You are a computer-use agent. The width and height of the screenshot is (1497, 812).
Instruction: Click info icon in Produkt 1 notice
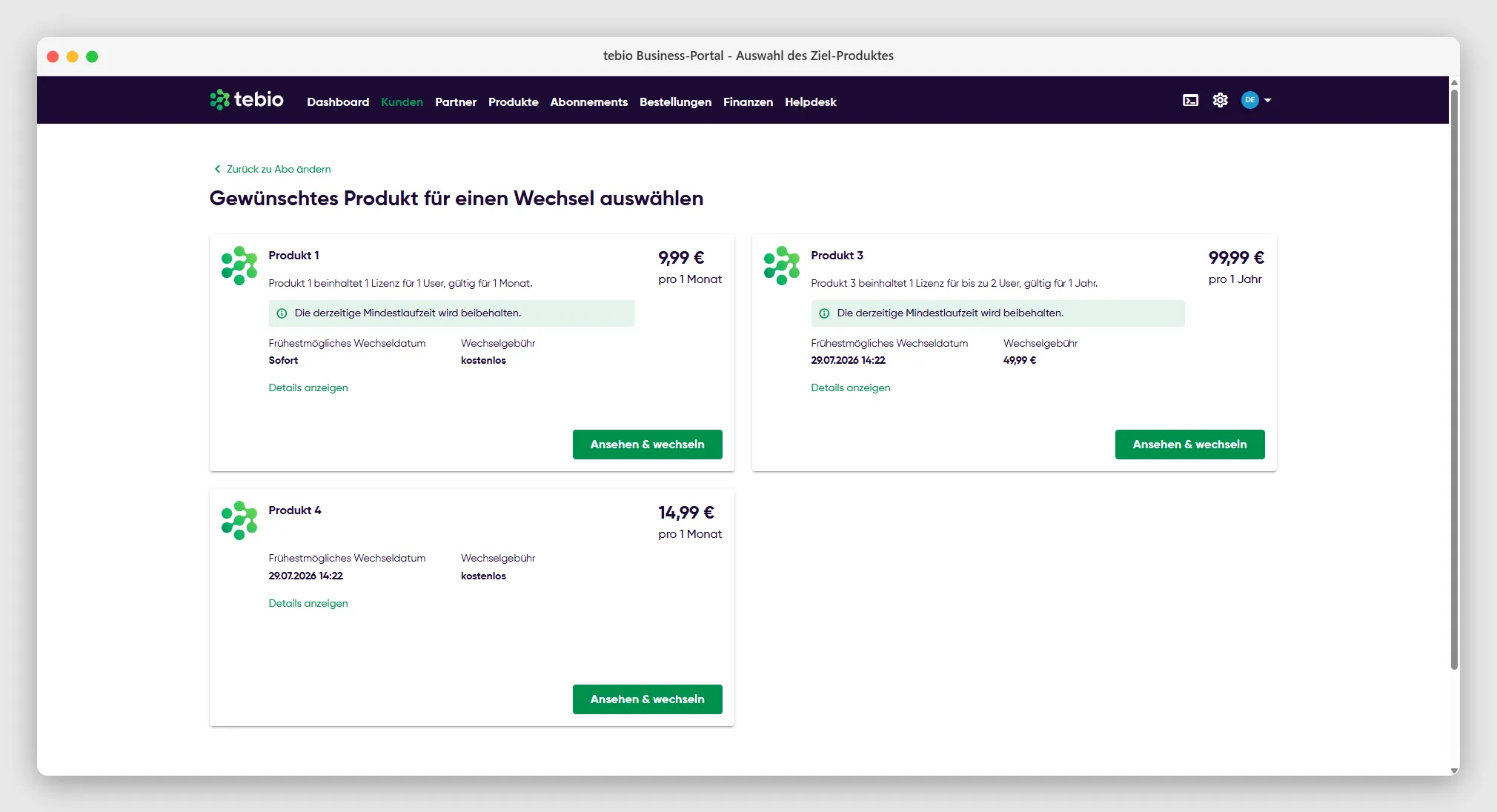[282, 313]
